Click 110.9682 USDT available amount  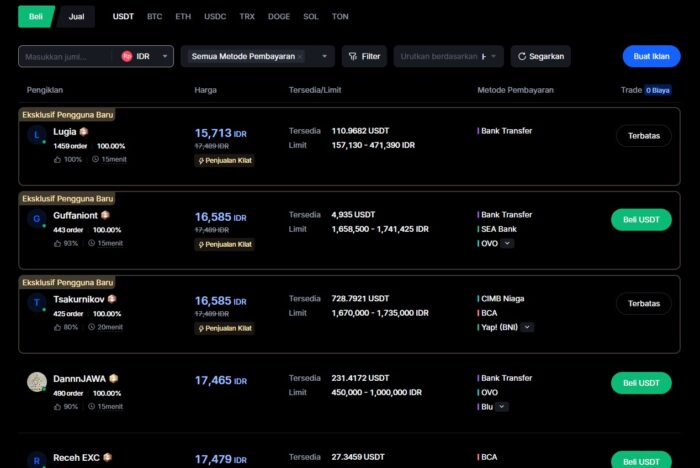click(360, 131)
